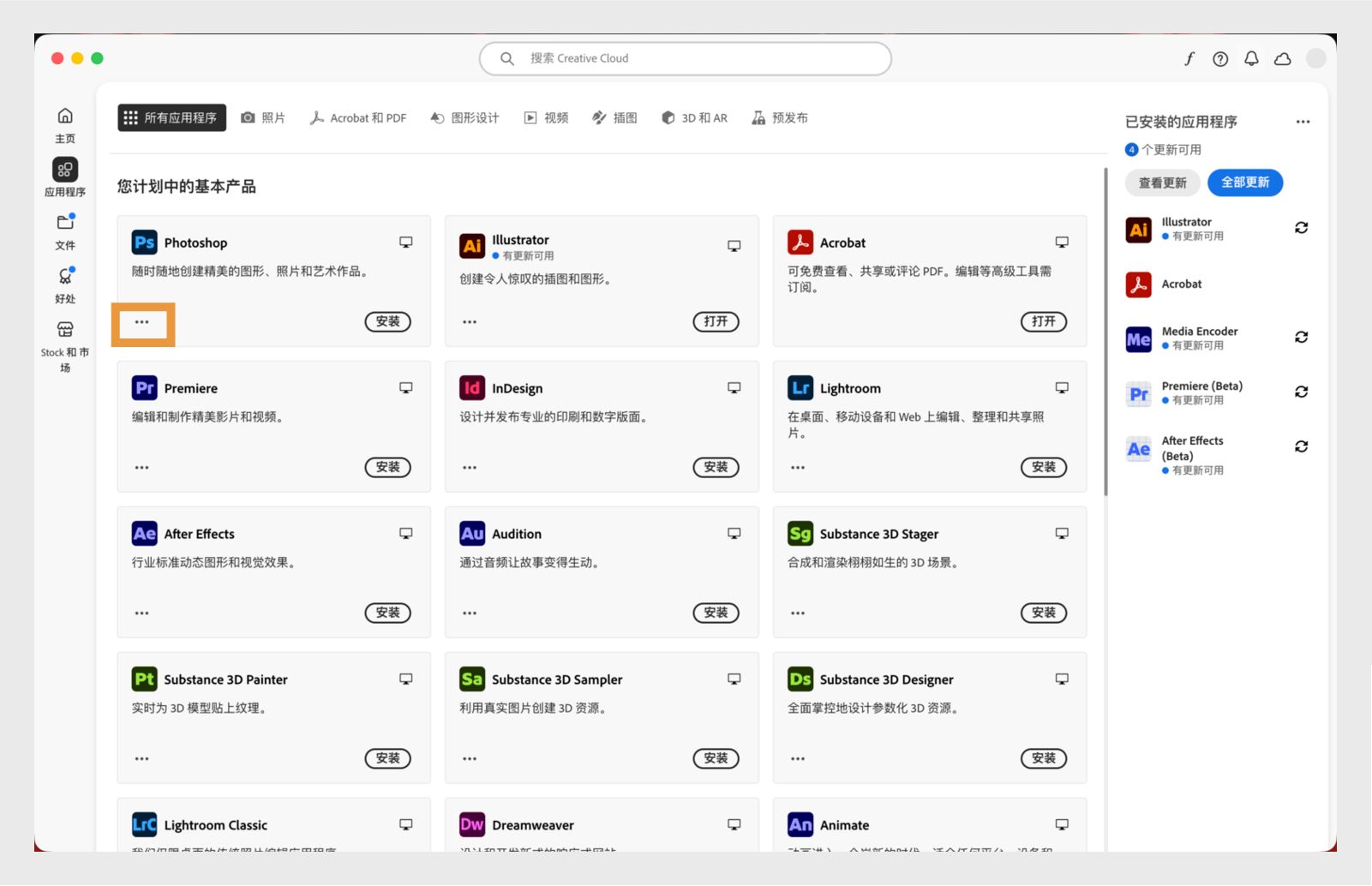Open more options for Photoshop card

point(142,322)
